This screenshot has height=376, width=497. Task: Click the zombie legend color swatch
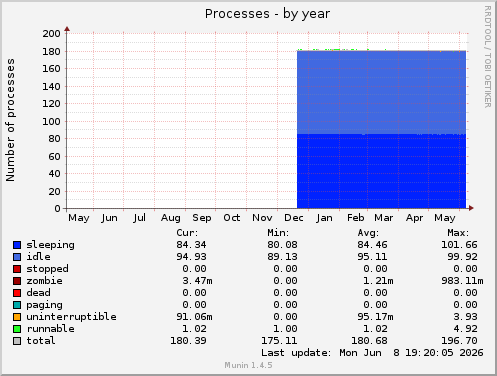click(x=17, y=281)
